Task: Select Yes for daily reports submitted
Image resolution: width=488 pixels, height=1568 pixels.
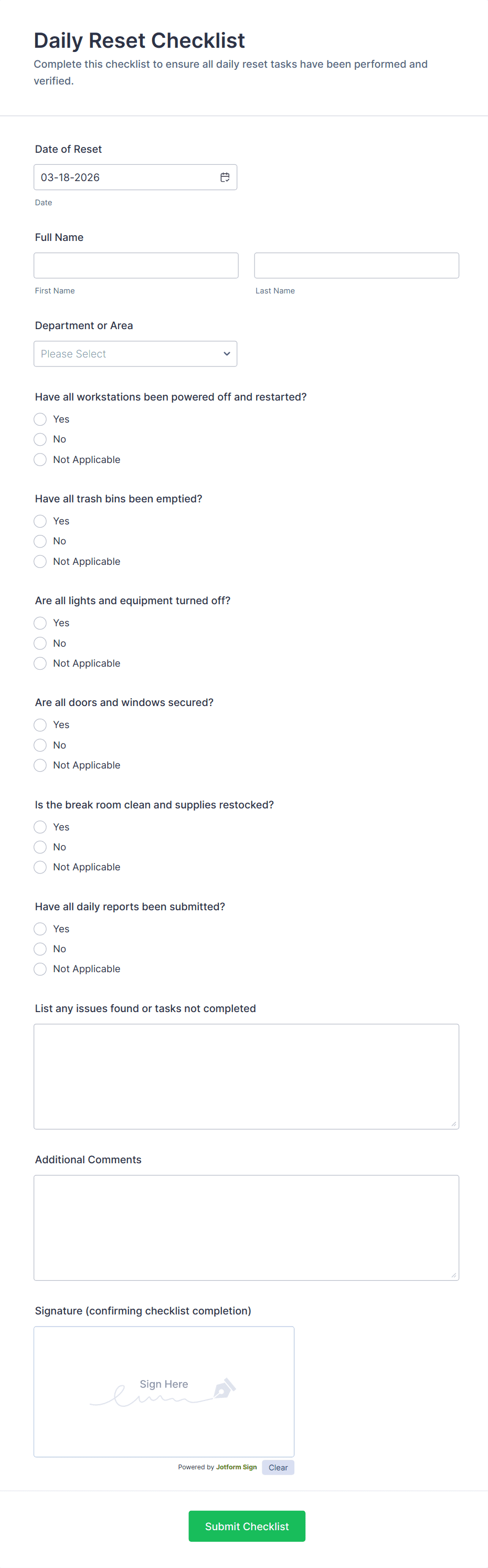Action: pyautogui.click(x=40, y=929)
